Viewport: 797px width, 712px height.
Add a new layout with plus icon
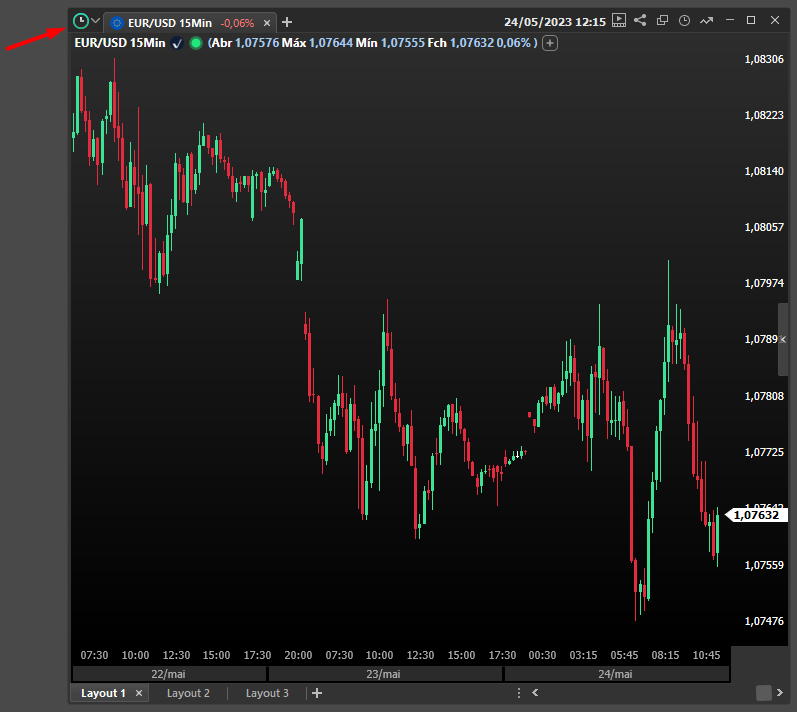point(317,693)
